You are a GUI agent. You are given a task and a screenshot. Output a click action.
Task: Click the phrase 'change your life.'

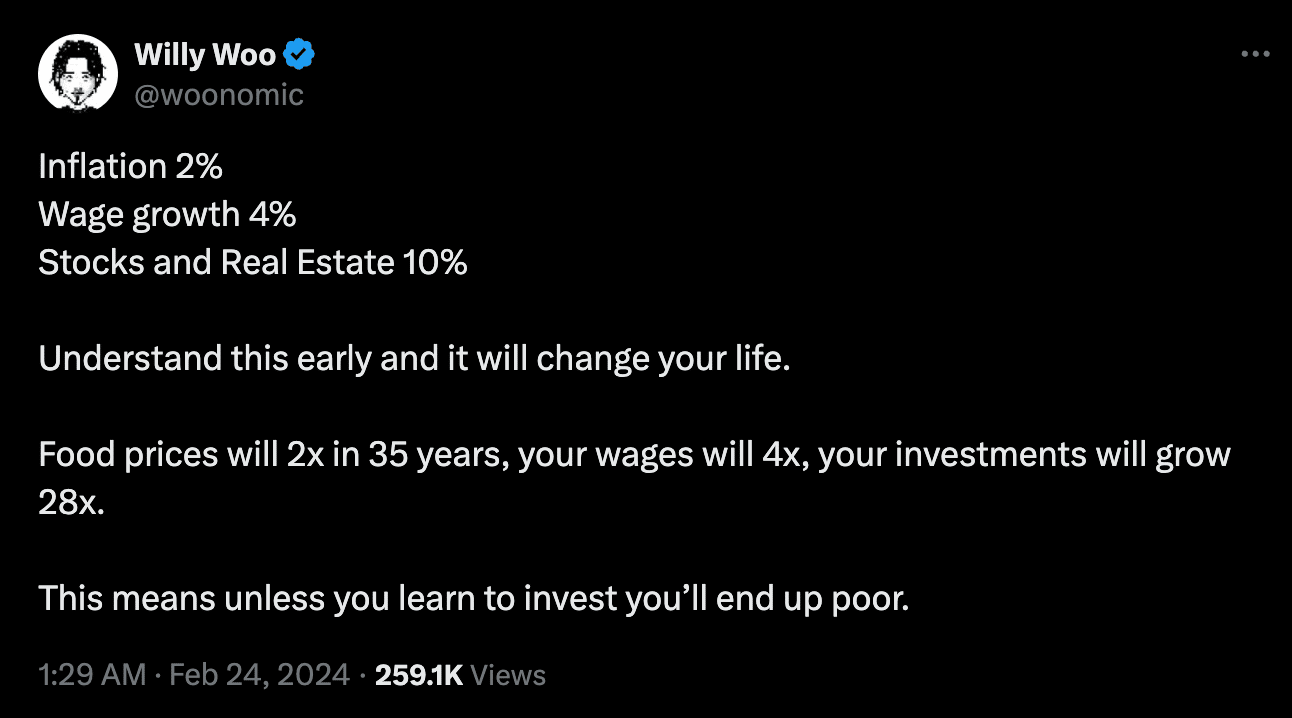(x=664, y=359)
